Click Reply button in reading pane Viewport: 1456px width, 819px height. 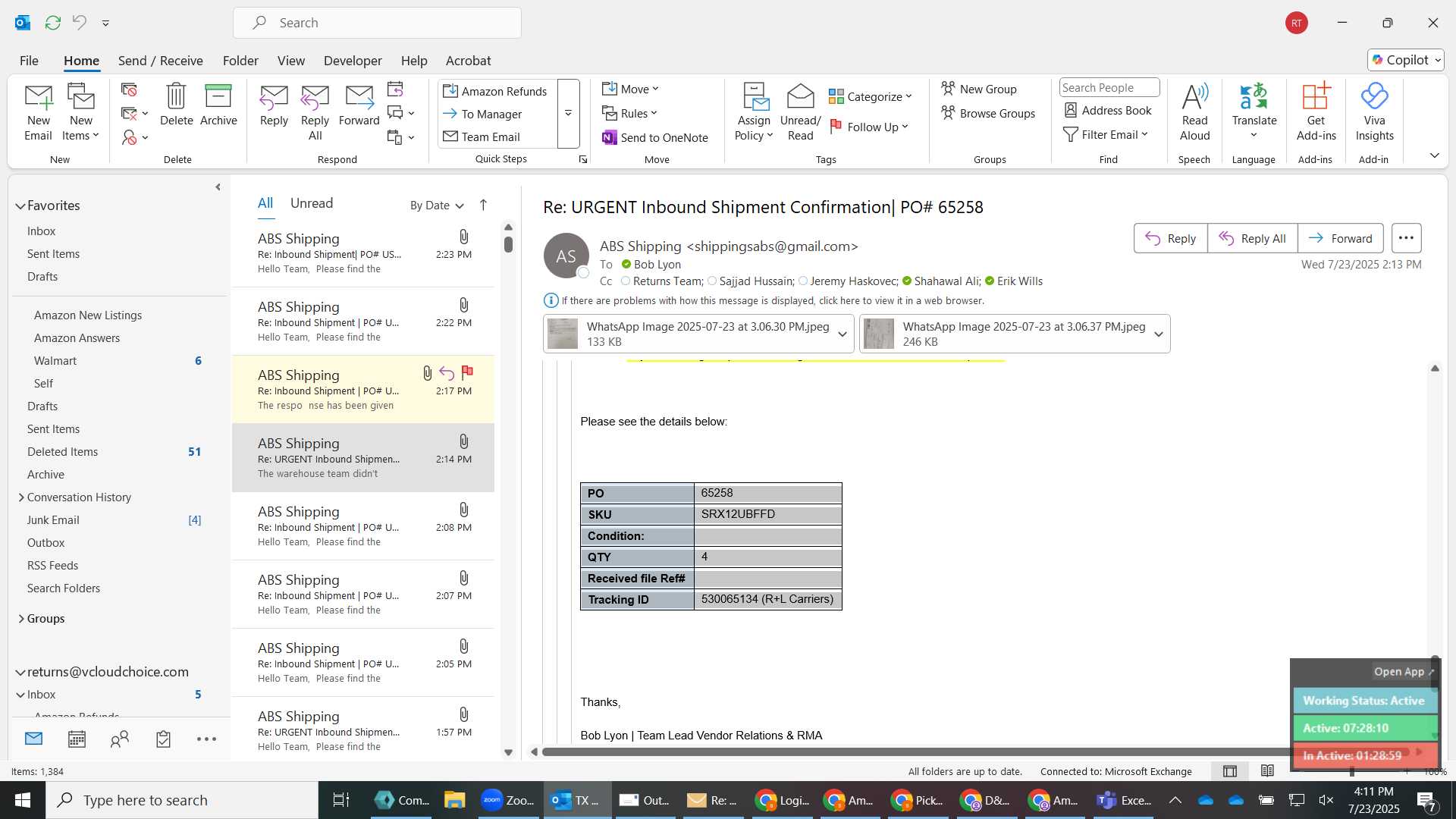click(1170, 238)
